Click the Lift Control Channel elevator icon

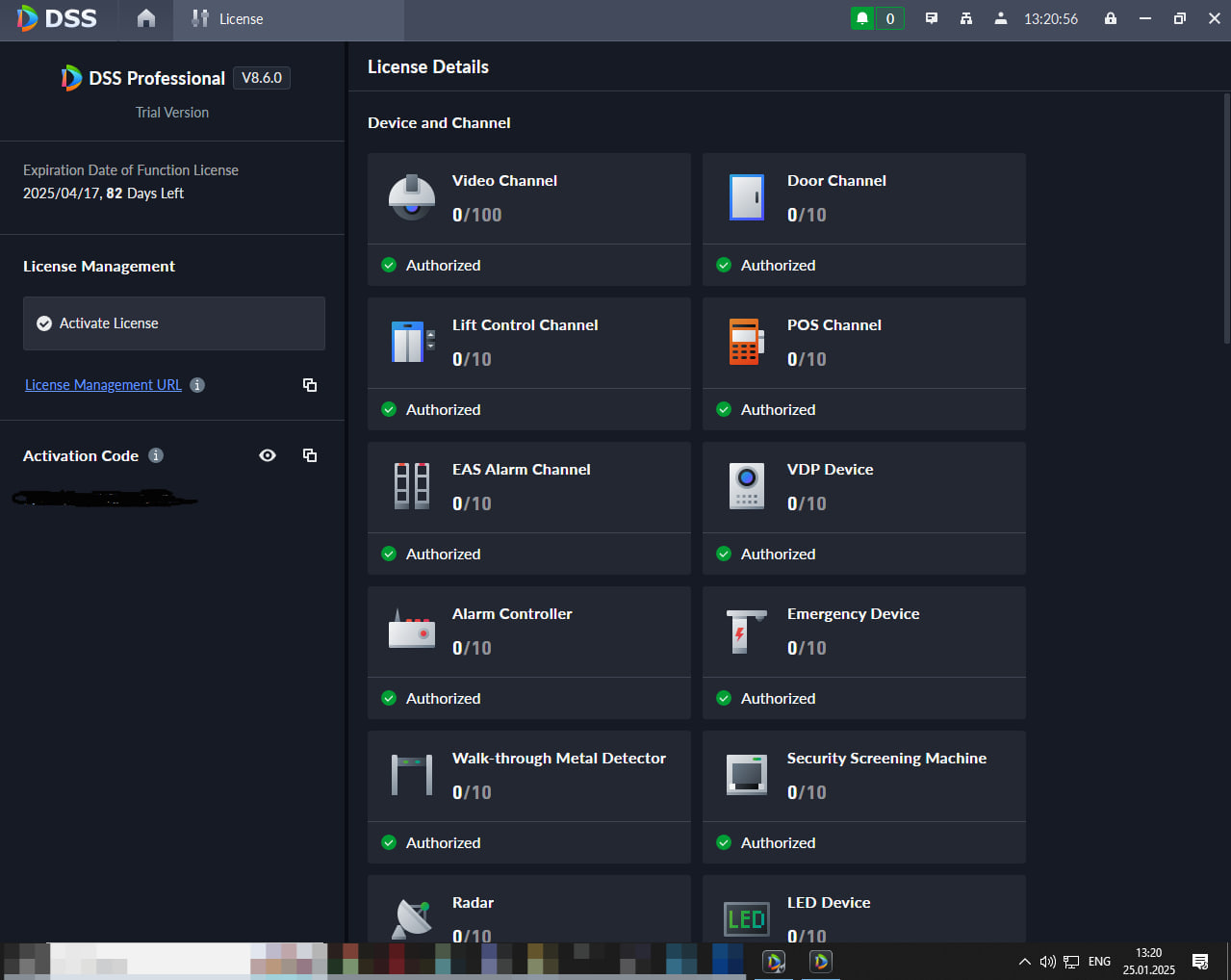(x=413, y=342)
